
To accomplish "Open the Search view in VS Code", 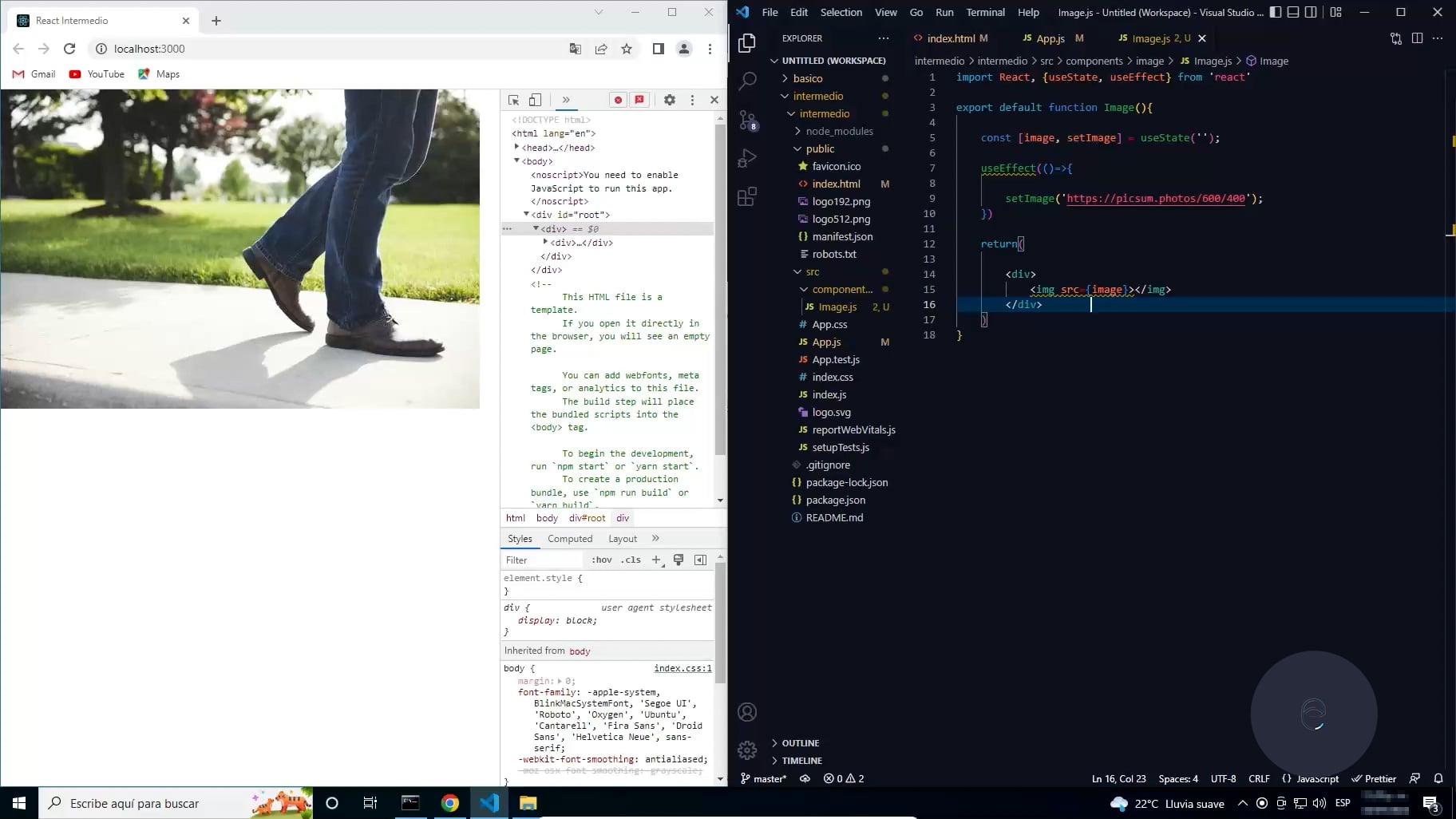I will tap(747, 81).
